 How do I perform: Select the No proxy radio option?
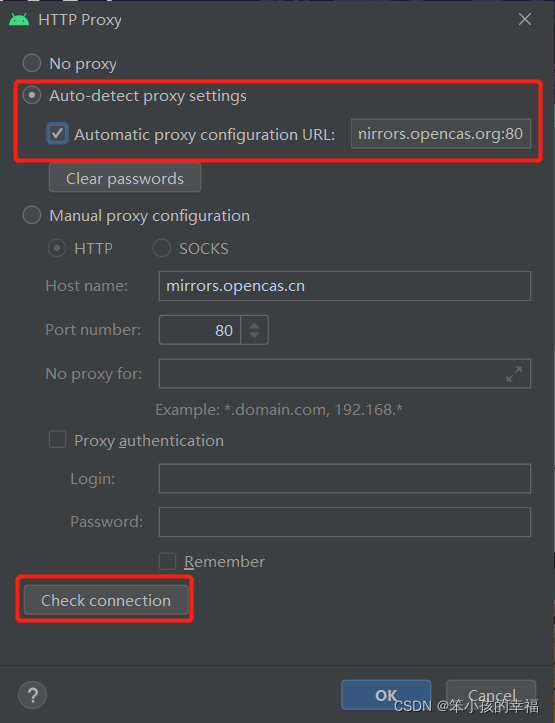tap(32, 63)
